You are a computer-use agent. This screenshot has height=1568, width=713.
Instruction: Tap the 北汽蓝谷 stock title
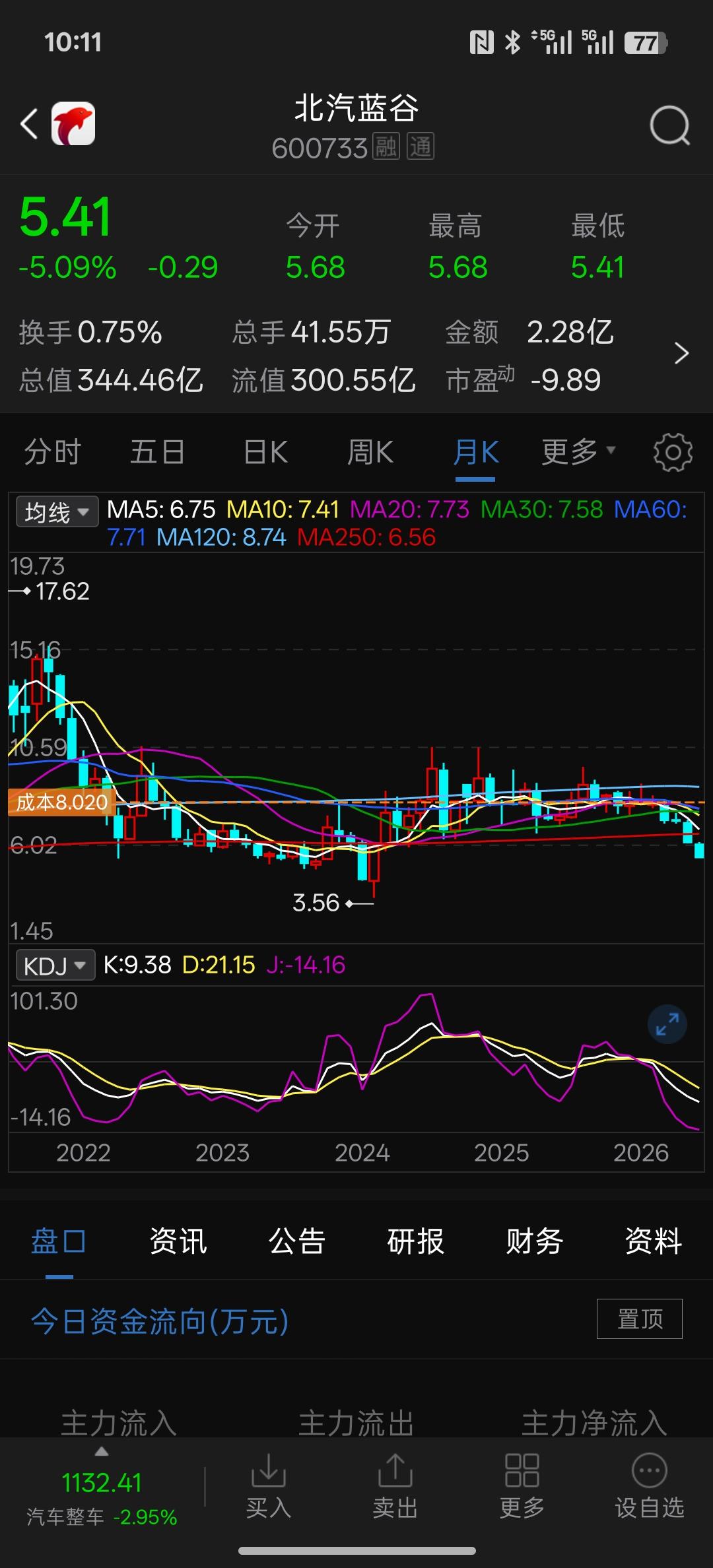coord(356,108)
